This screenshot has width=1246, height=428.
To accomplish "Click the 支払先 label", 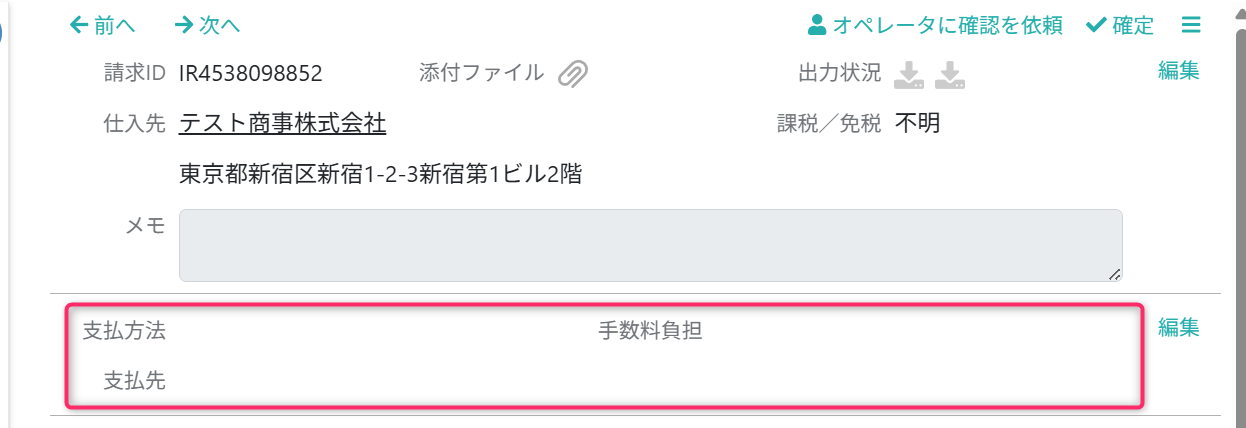I will pos(135,380).
